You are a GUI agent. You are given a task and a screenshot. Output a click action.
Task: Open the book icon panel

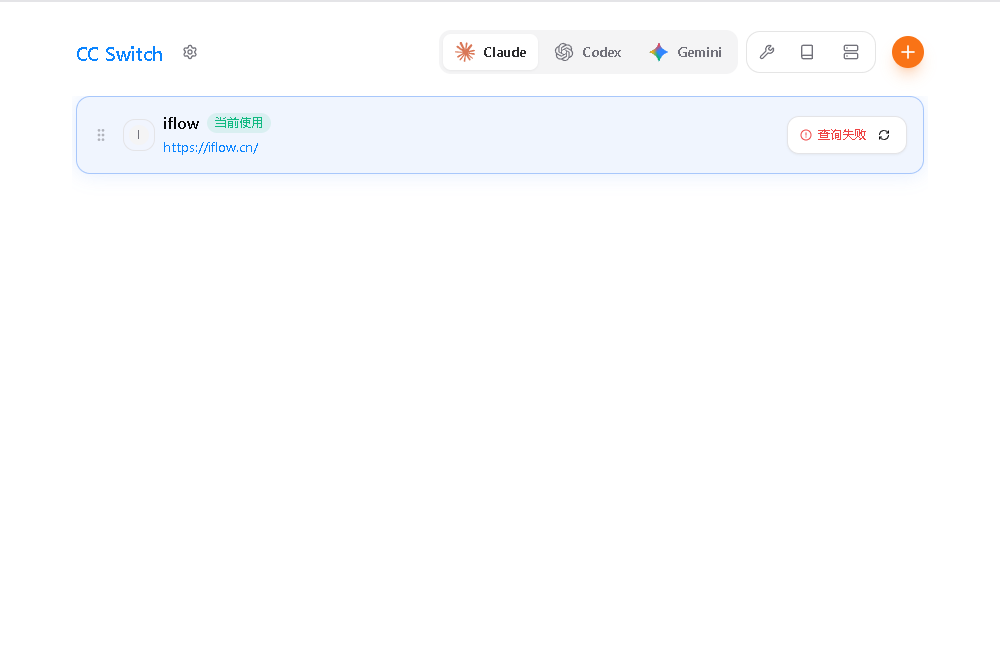[x=807, y=52]
